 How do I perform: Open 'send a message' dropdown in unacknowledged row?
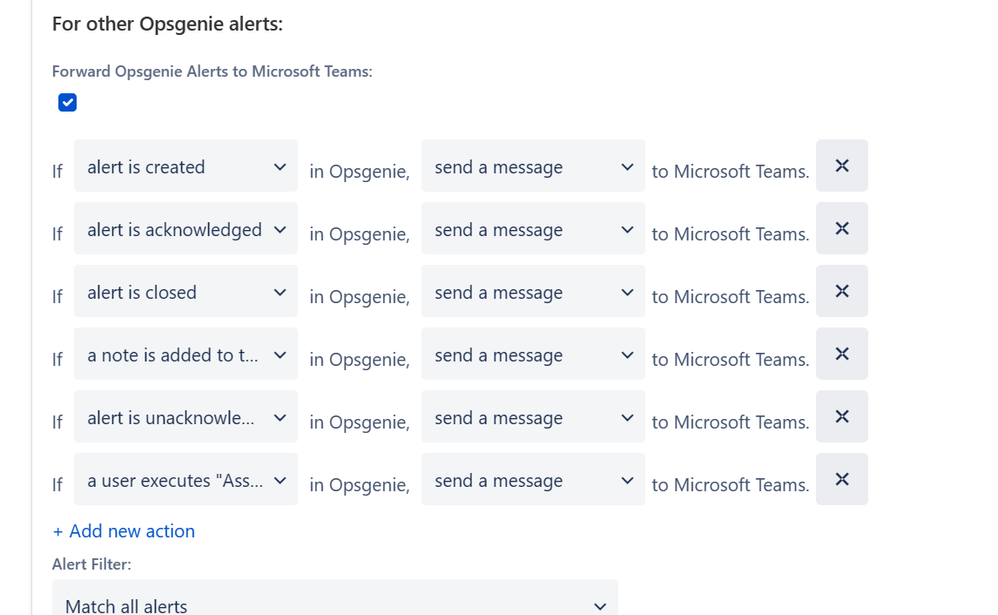533,416
